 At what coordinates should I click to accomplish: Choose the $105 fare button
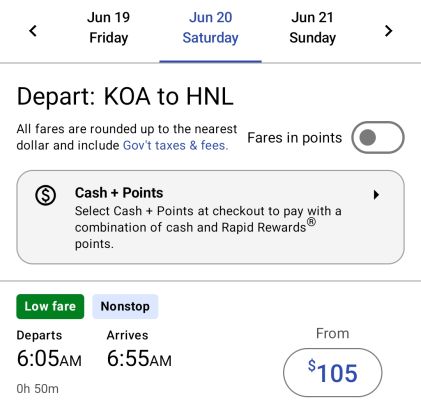[x=333, y=373]
